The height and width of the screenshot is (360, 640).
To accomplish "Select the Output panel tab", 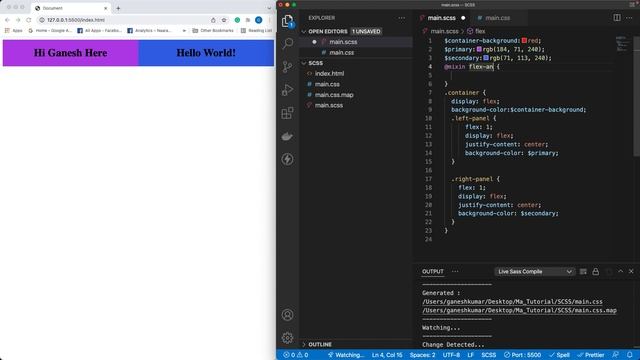I will point(433,271).
